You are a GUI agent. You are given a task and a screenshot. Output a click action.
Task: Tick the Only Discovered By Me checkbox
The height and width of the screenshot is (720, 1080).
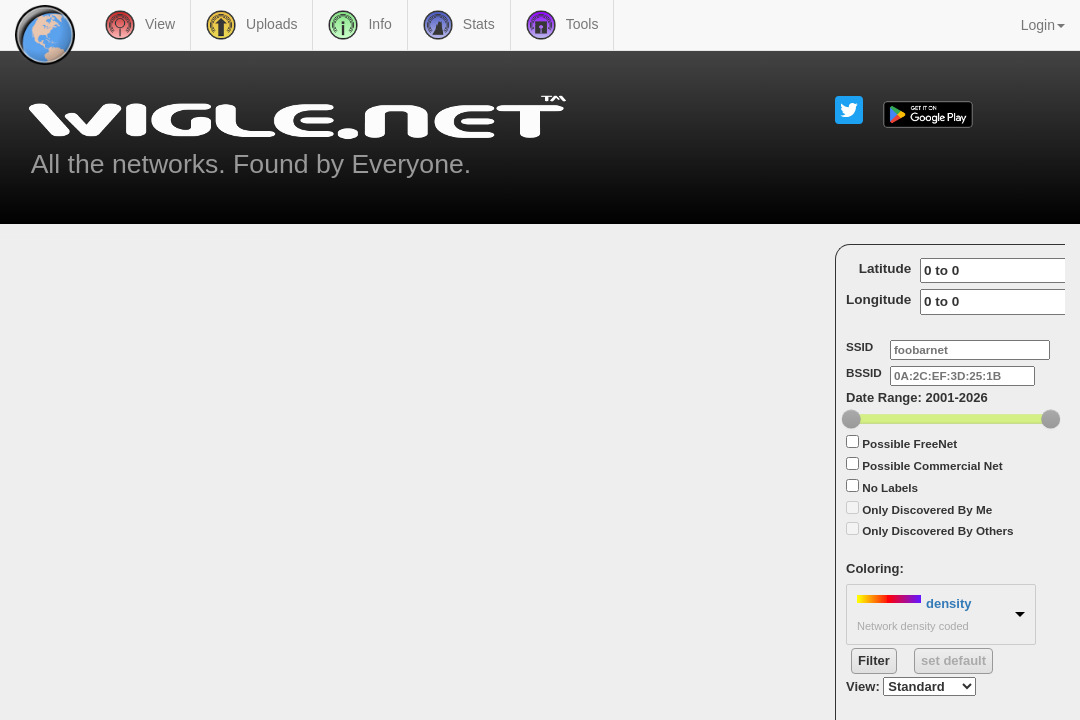pos(853,508)
